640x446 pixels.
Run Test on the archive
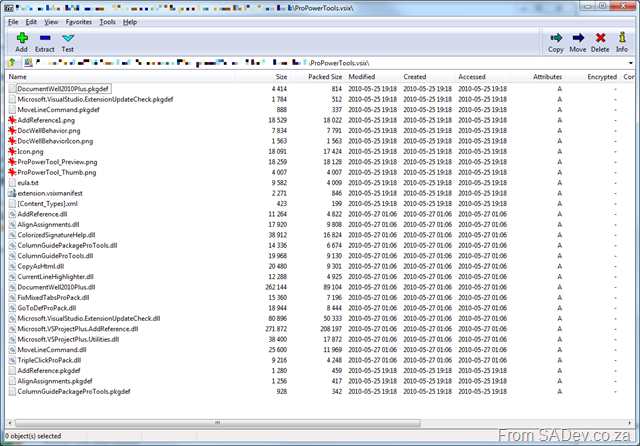pyautogui.click(x=68, y=41)
